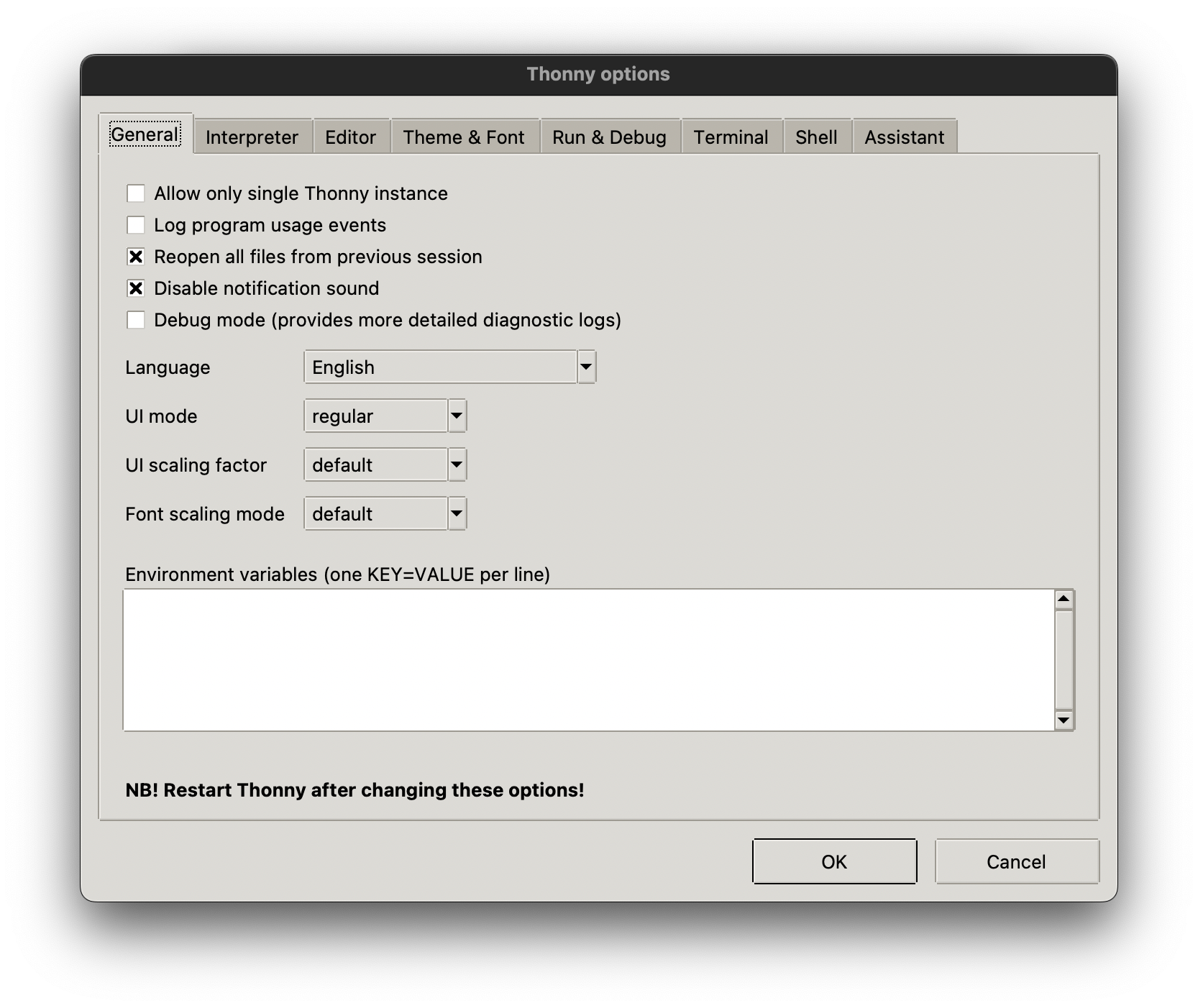Image resolution: width=1198 pixels, height=1008 pixels.
Task: Select the Run & Debug tab
Action: click(x=609, y=137)
